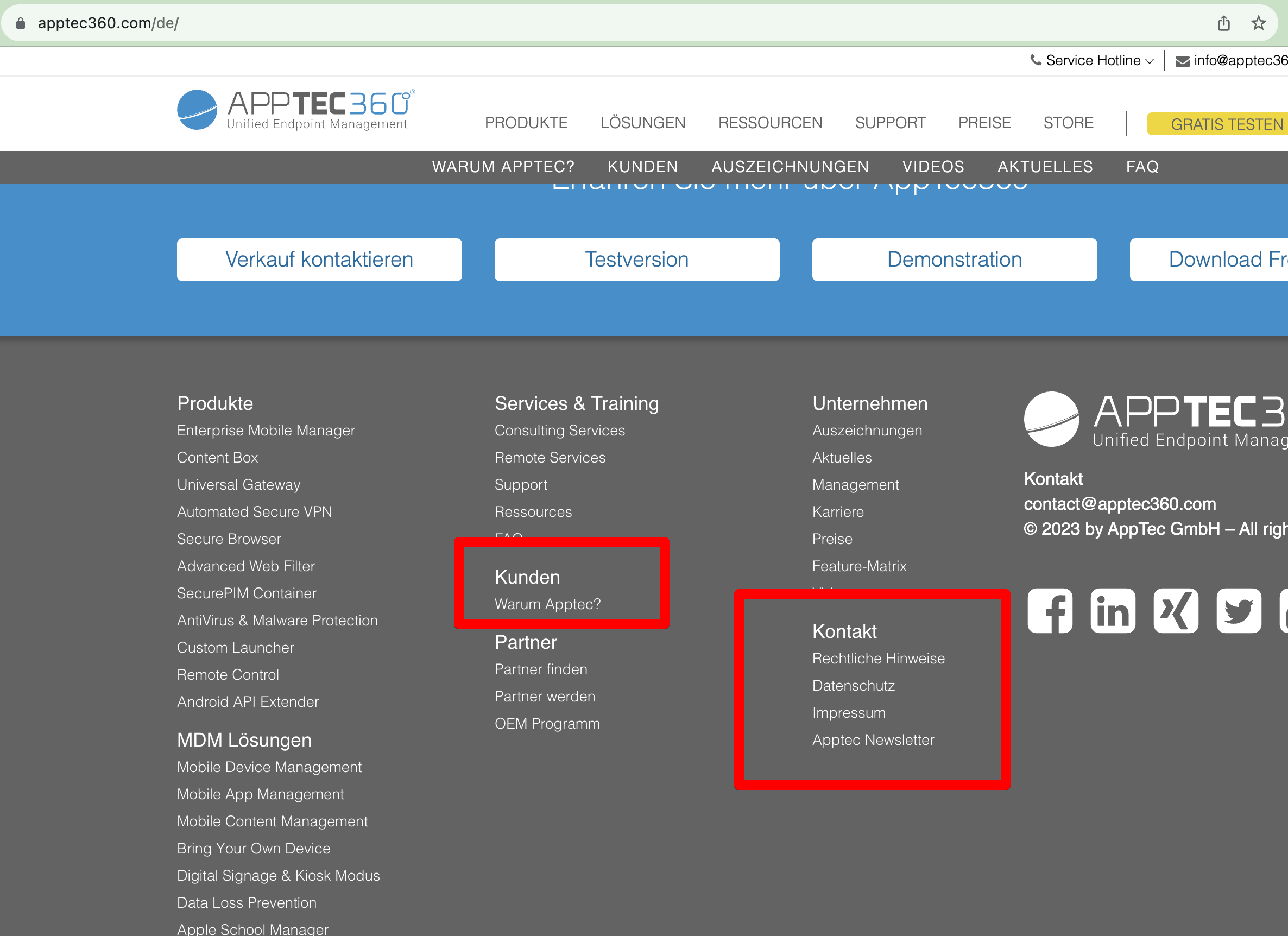Open the LÖSUNGEN navigation menu
Screen dimensions: 1288x936
[x=642, y=123]
